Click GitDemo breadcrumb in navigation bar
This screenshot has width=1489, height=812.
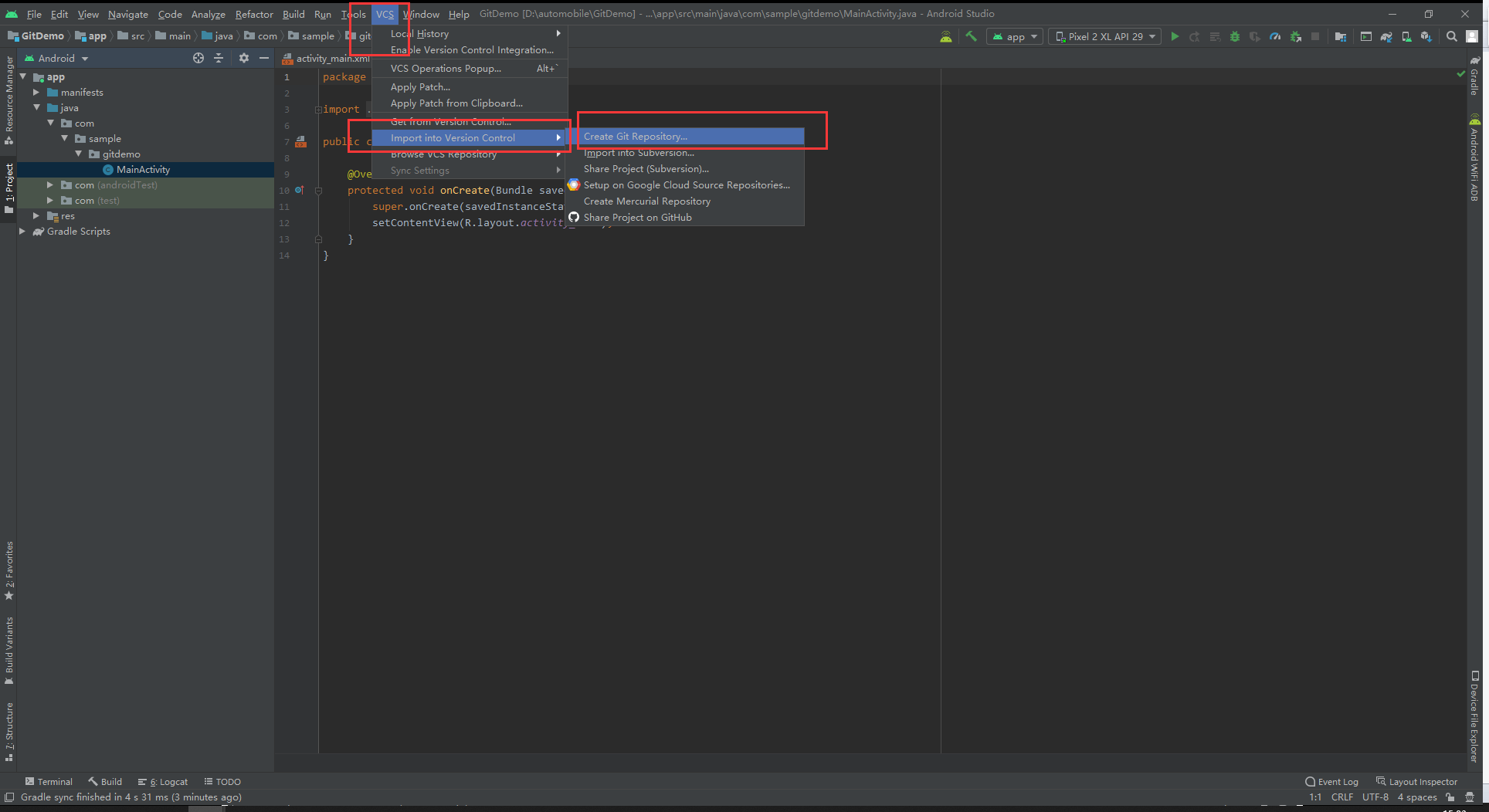(36, 36)
